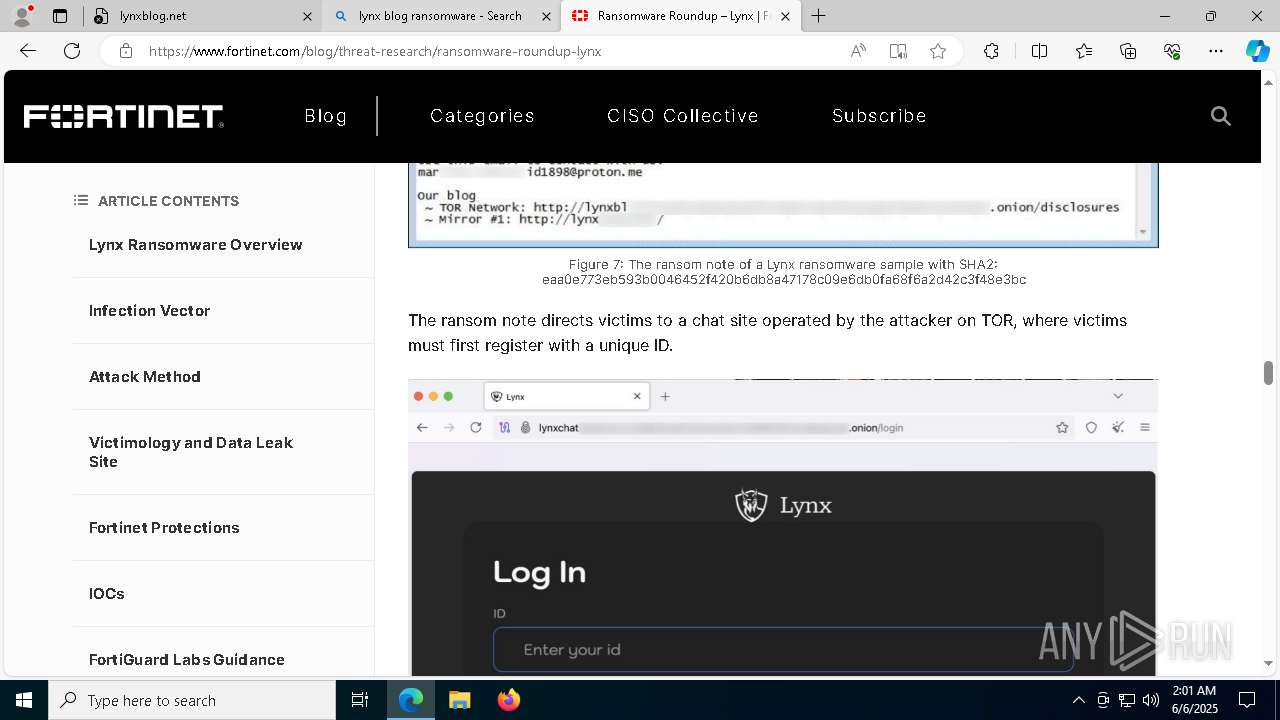View site information lock icon

(126, 51)
